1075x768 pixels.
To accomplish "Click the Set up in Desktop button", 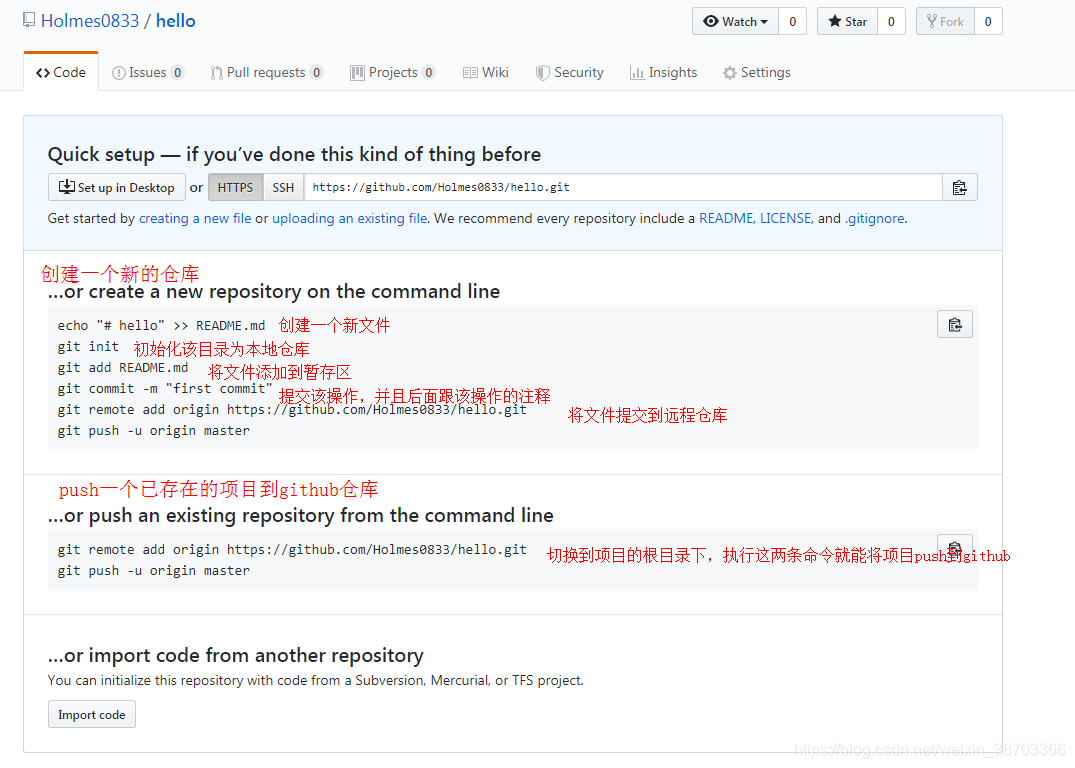I will 117,187.
